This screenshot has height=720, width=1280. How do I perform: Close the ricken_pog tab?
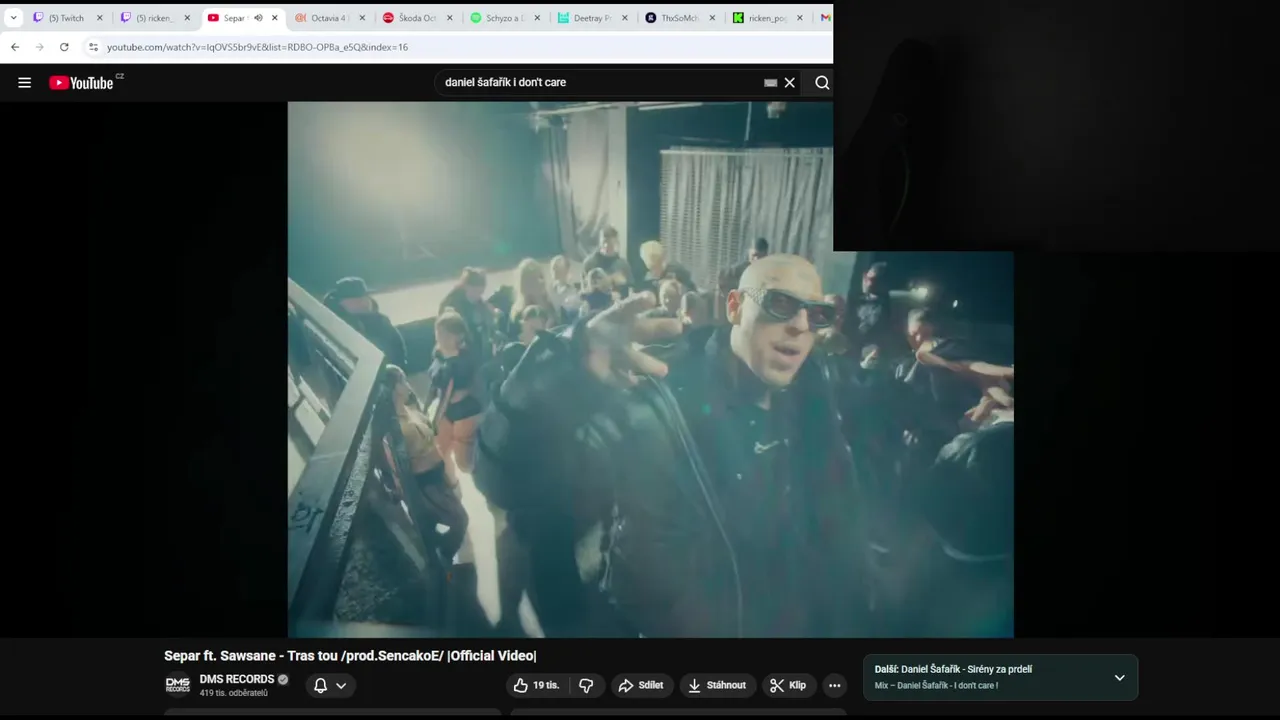coord(800,18)
